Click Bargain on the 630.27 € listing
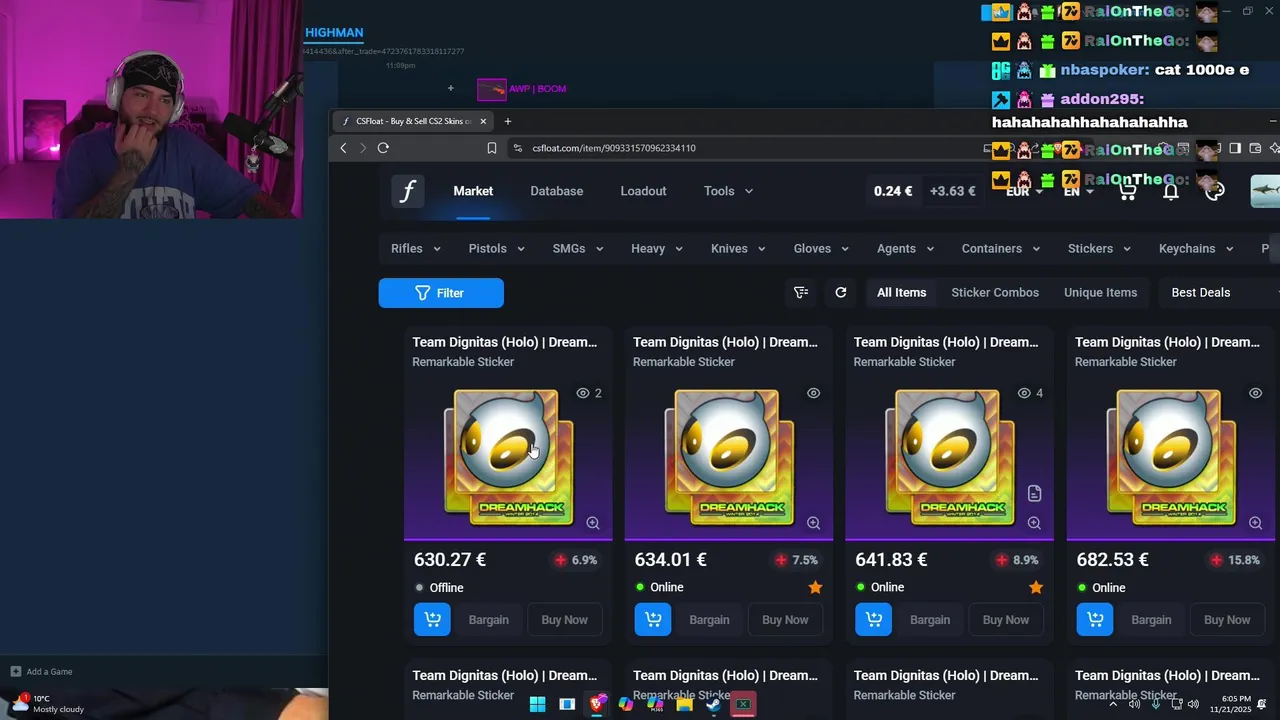This screenshot has width=1280, height=720. tap(489, 620)
